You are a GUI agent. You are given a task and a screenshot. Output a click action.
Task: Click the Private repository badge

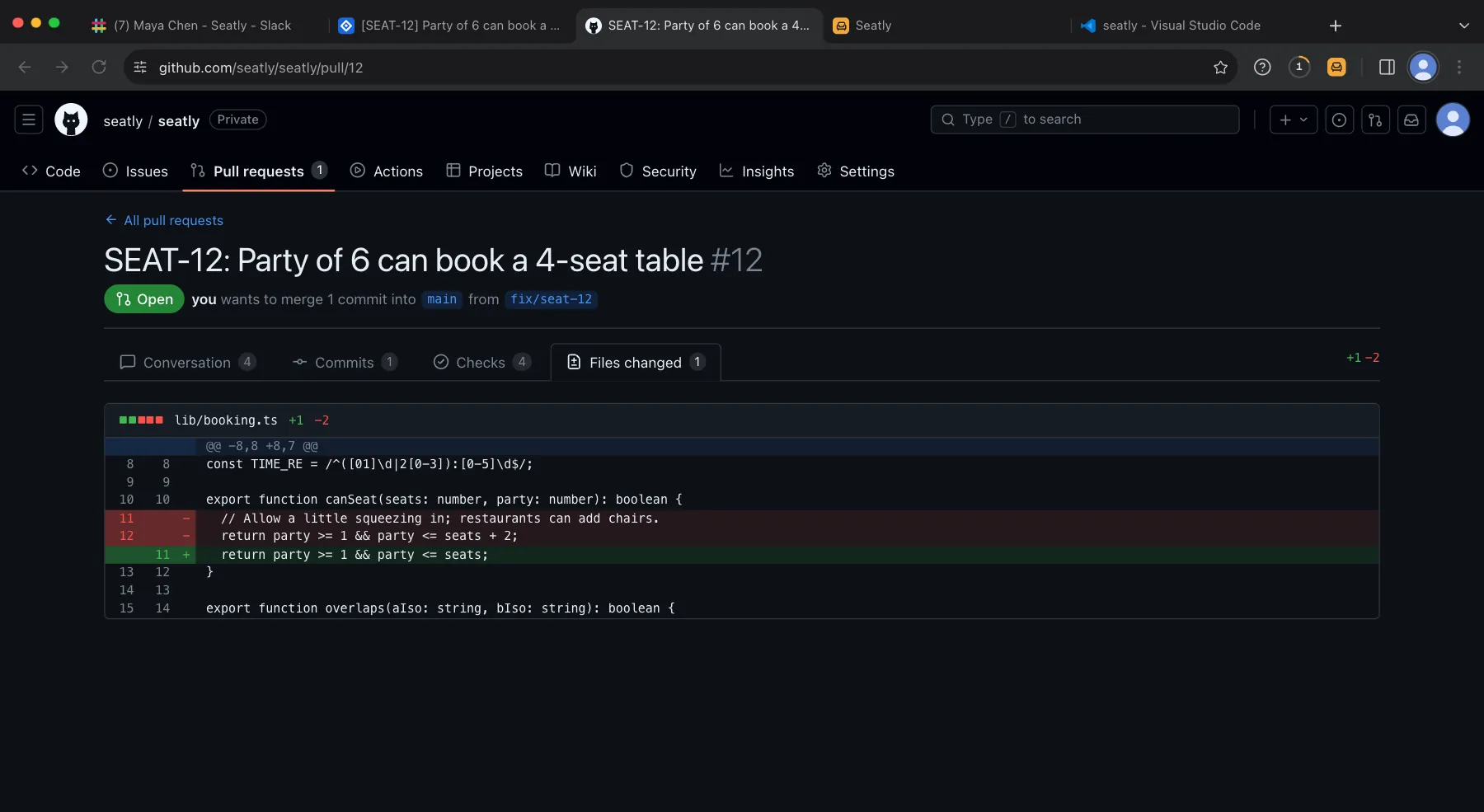point(237,120)
